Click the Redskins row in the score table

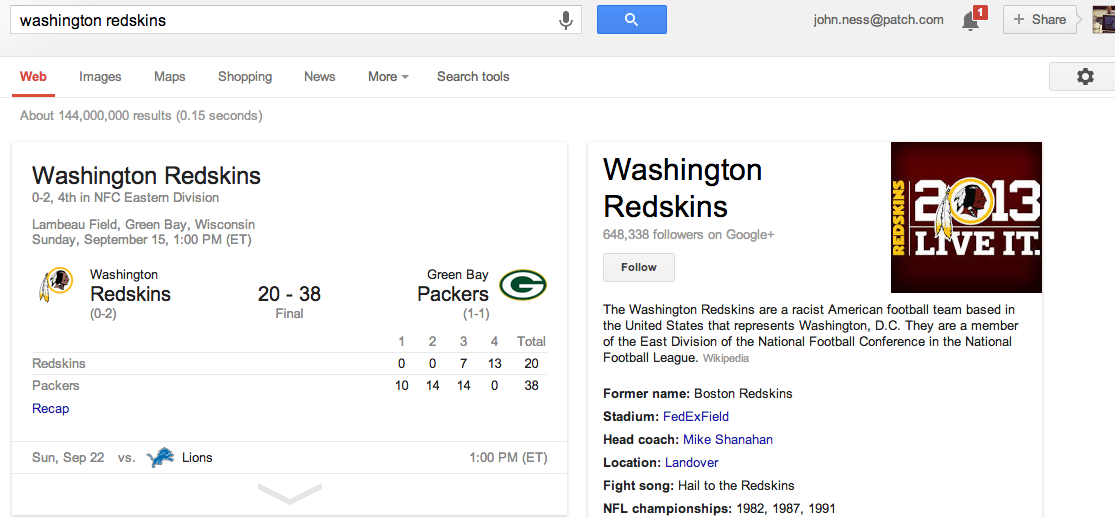[x=289, y=364]
